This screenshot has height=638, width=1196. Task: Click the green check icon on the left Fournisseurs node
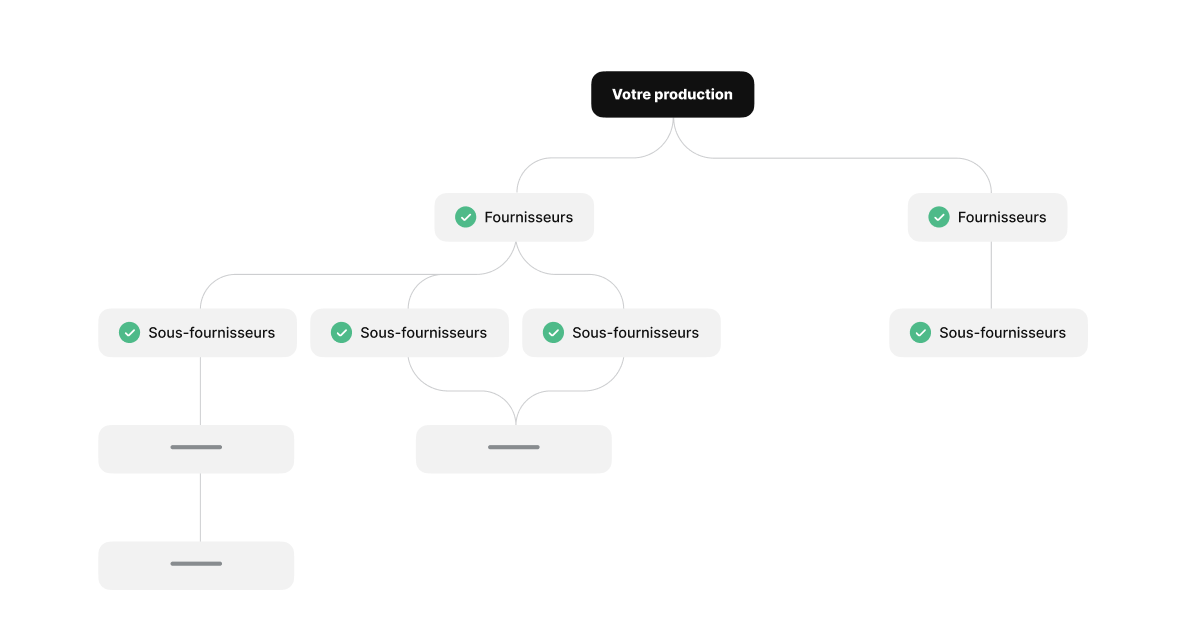466,217
